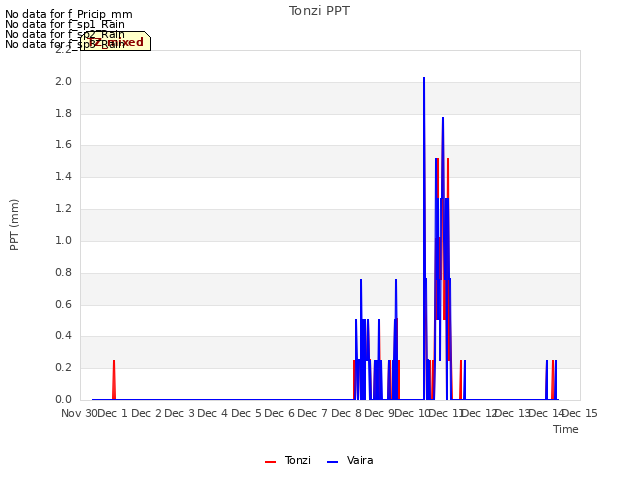Click the 0.4 y-axis tick label
The height and width of the screenshot is (480, 640).
[x=63, y=336]
